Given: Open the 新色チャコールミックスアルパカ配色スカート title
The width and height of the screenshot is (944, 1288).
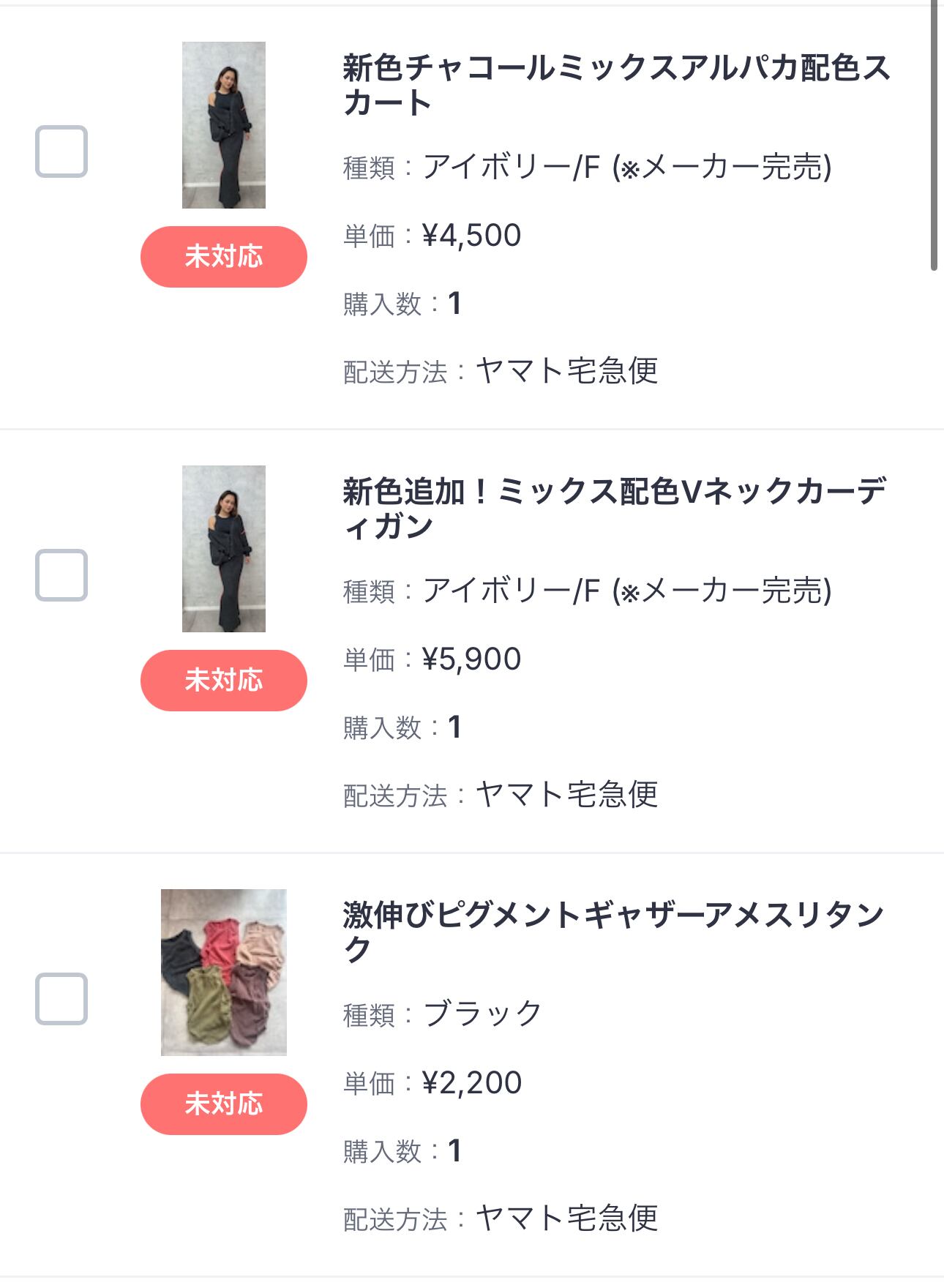Looking at the screenshot, I should coord(615,85).
